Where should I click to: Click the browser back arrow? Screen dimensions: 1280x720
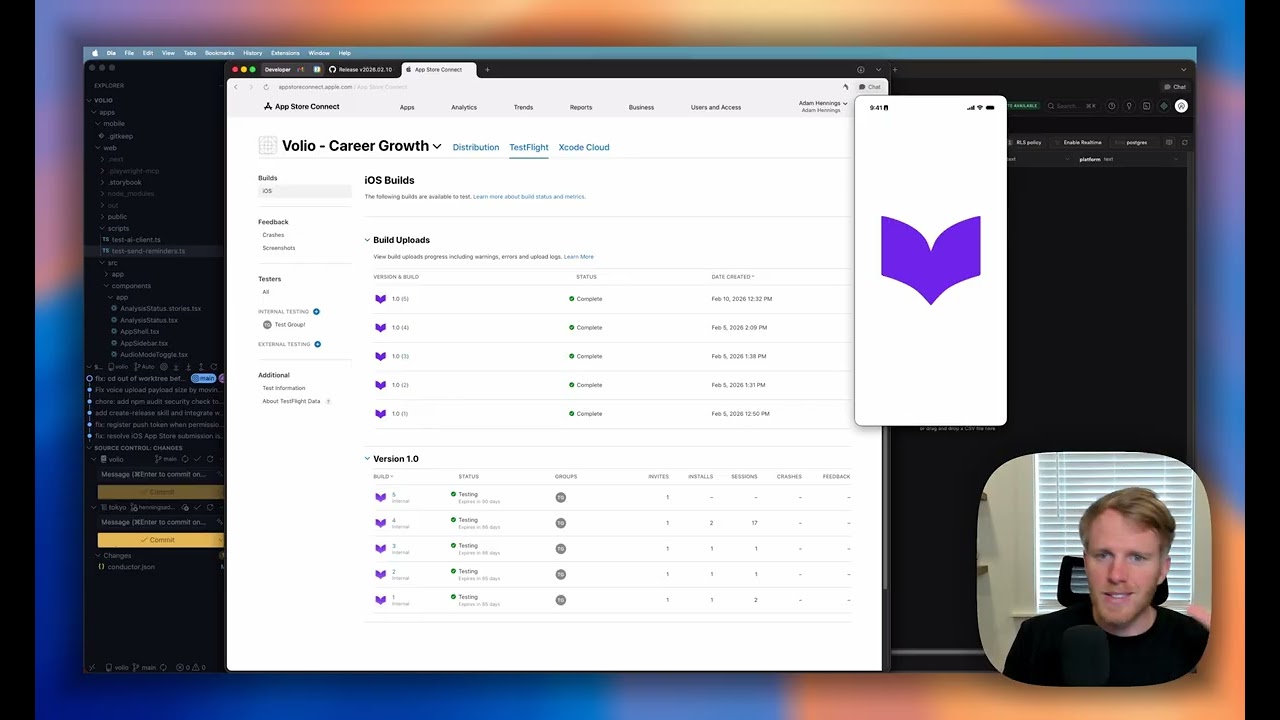(236, 87)
